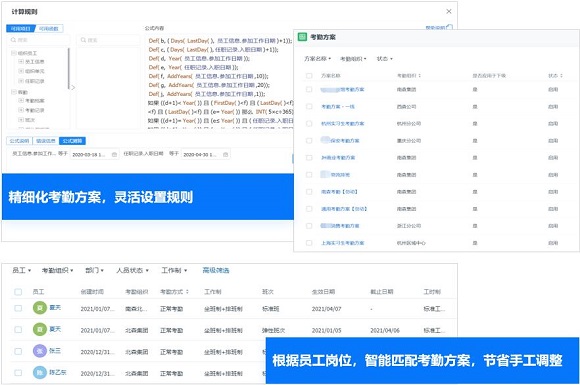
Task: Tick the checkbox for 杭州实习生考勤方案 row
Action: [x=309, y=124]
